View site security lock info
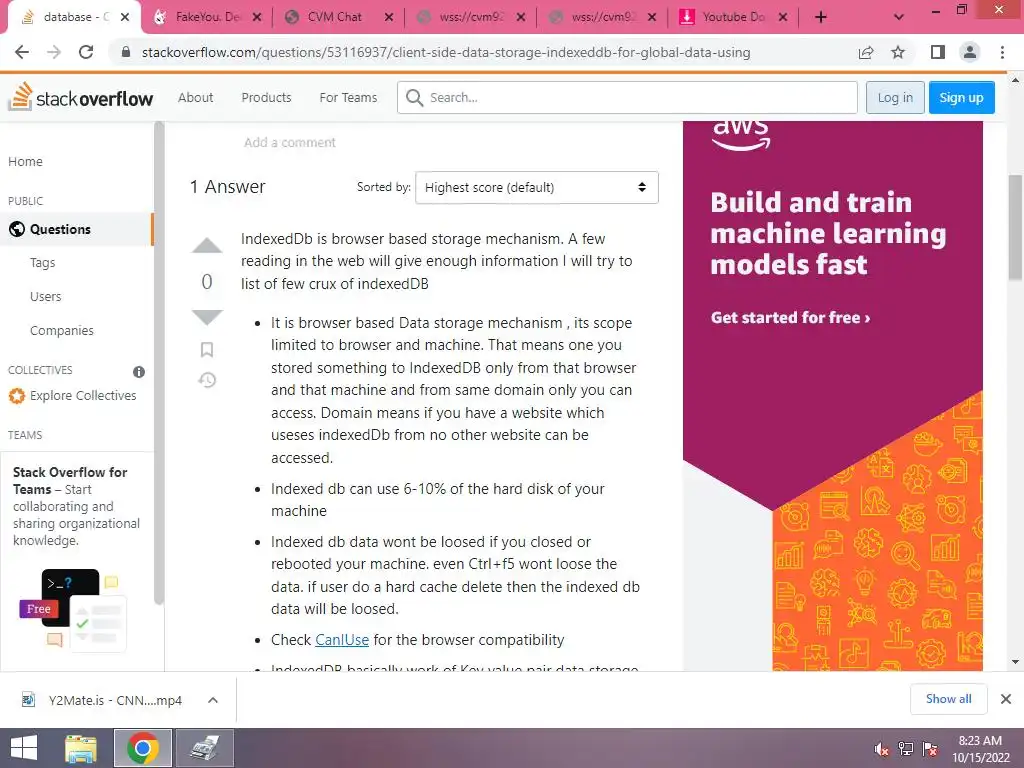1024x768 pixels. pos(126,52)
